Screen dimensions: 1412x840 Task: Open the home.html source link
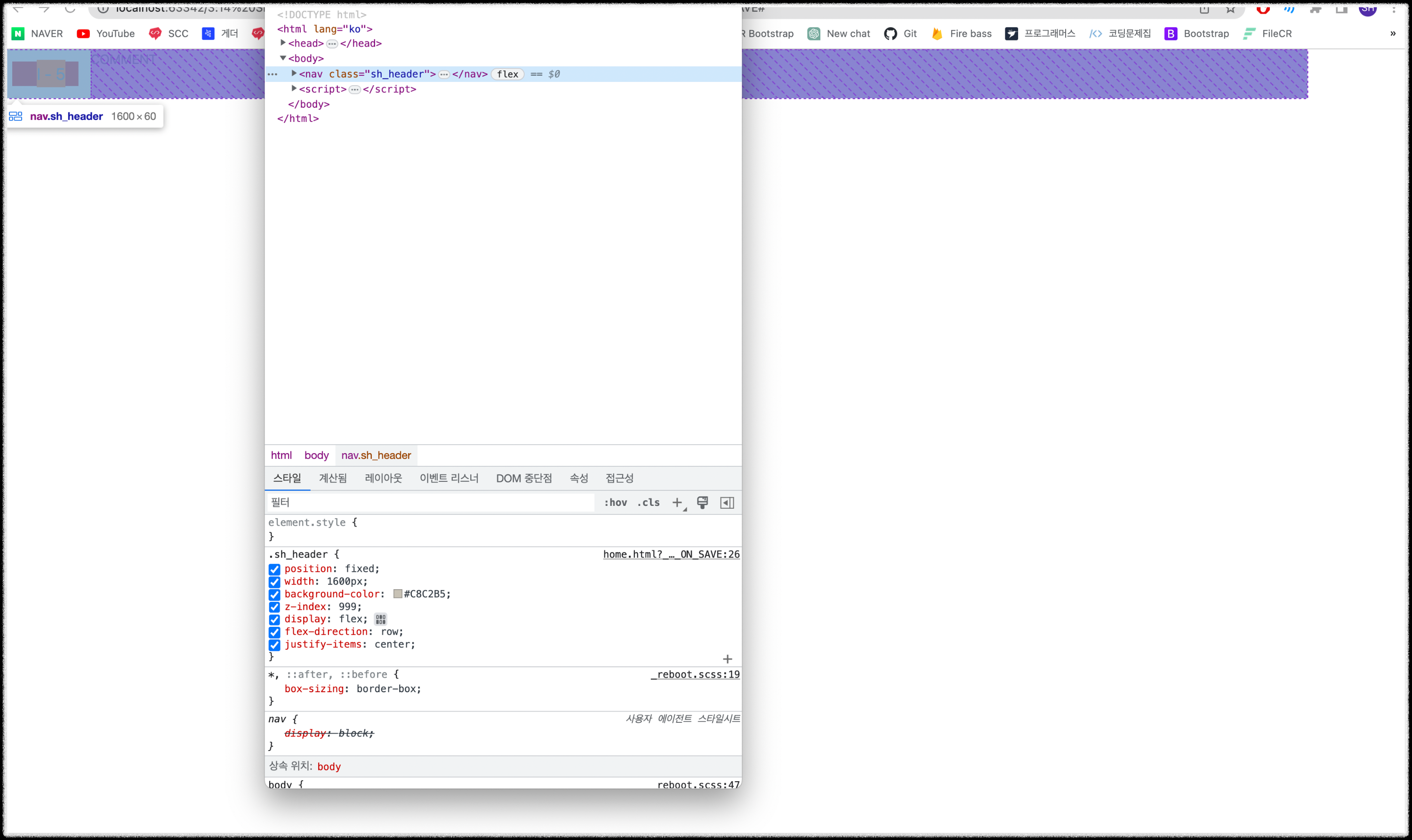(671, 555)
